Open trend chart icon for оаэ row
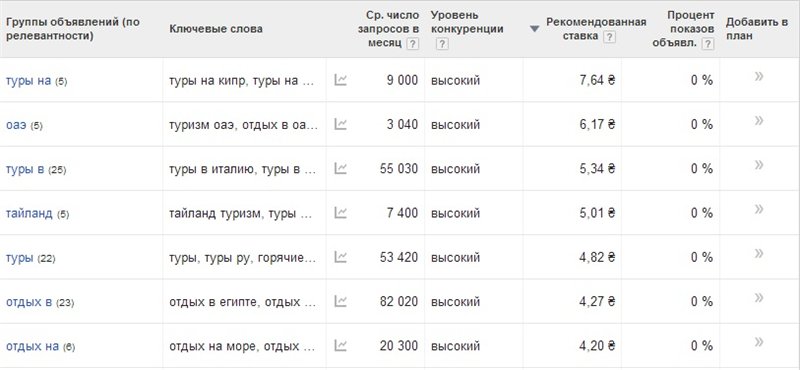The image size is (800, 370). pyautogui.click(x=340, y=124)
